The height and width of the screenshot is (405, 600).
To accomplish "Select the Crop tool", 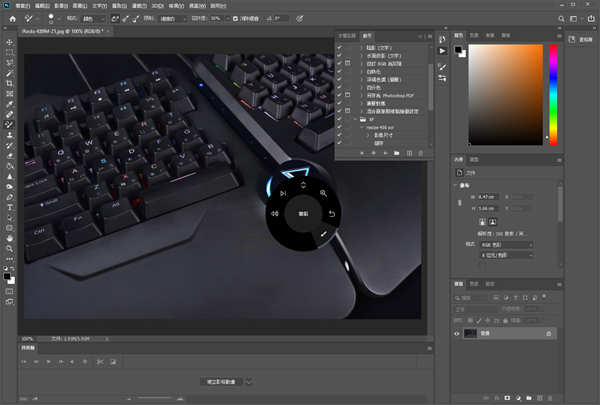I will (10, 83).
